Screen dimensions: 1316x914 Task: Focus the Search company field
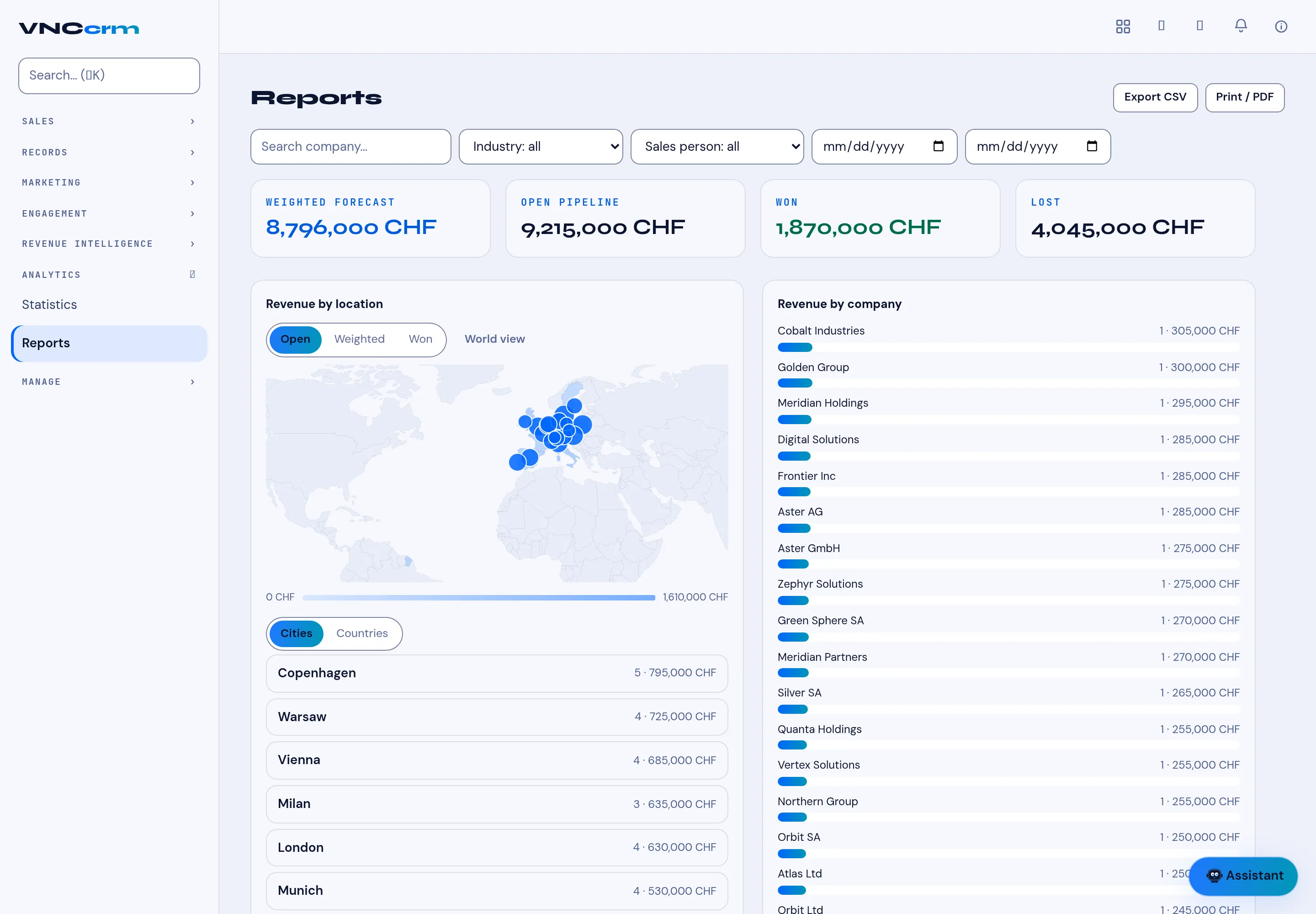tap(350, 147)
